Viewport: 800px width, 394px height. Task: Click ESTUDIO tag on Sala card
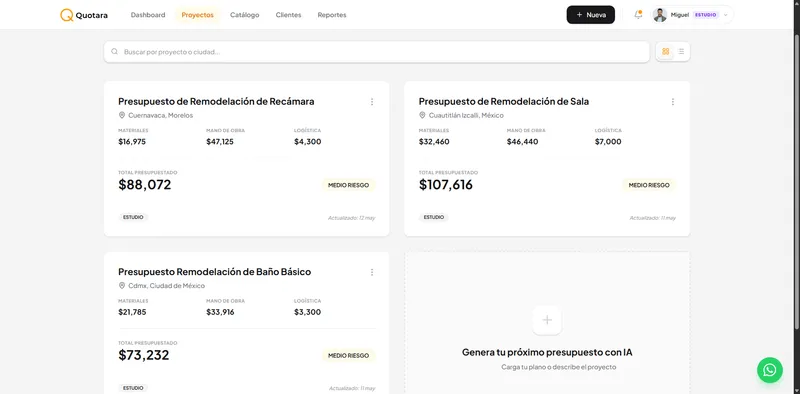pos(434,217)
